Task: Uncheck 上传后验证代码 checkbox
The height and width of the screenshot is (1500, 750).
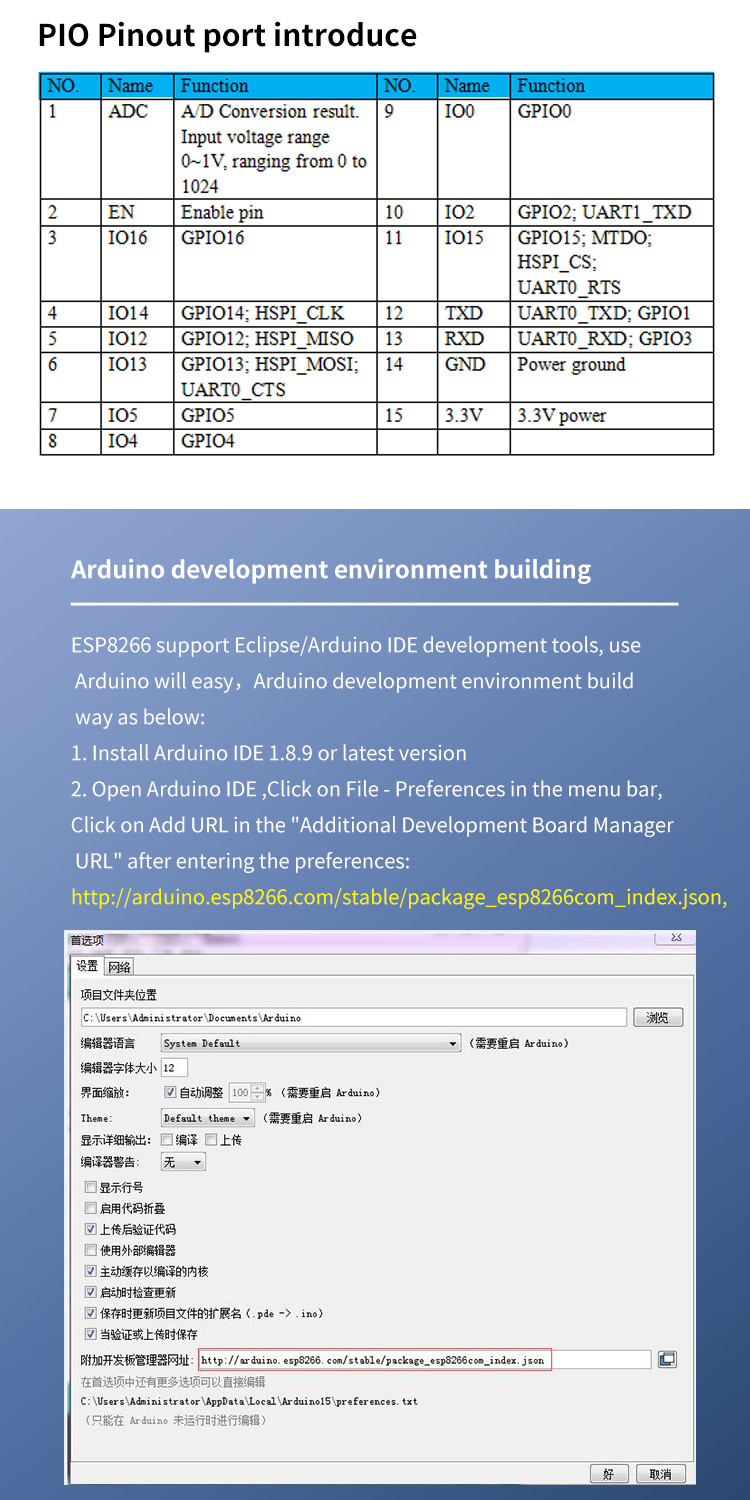Action: coord(91,1229)
